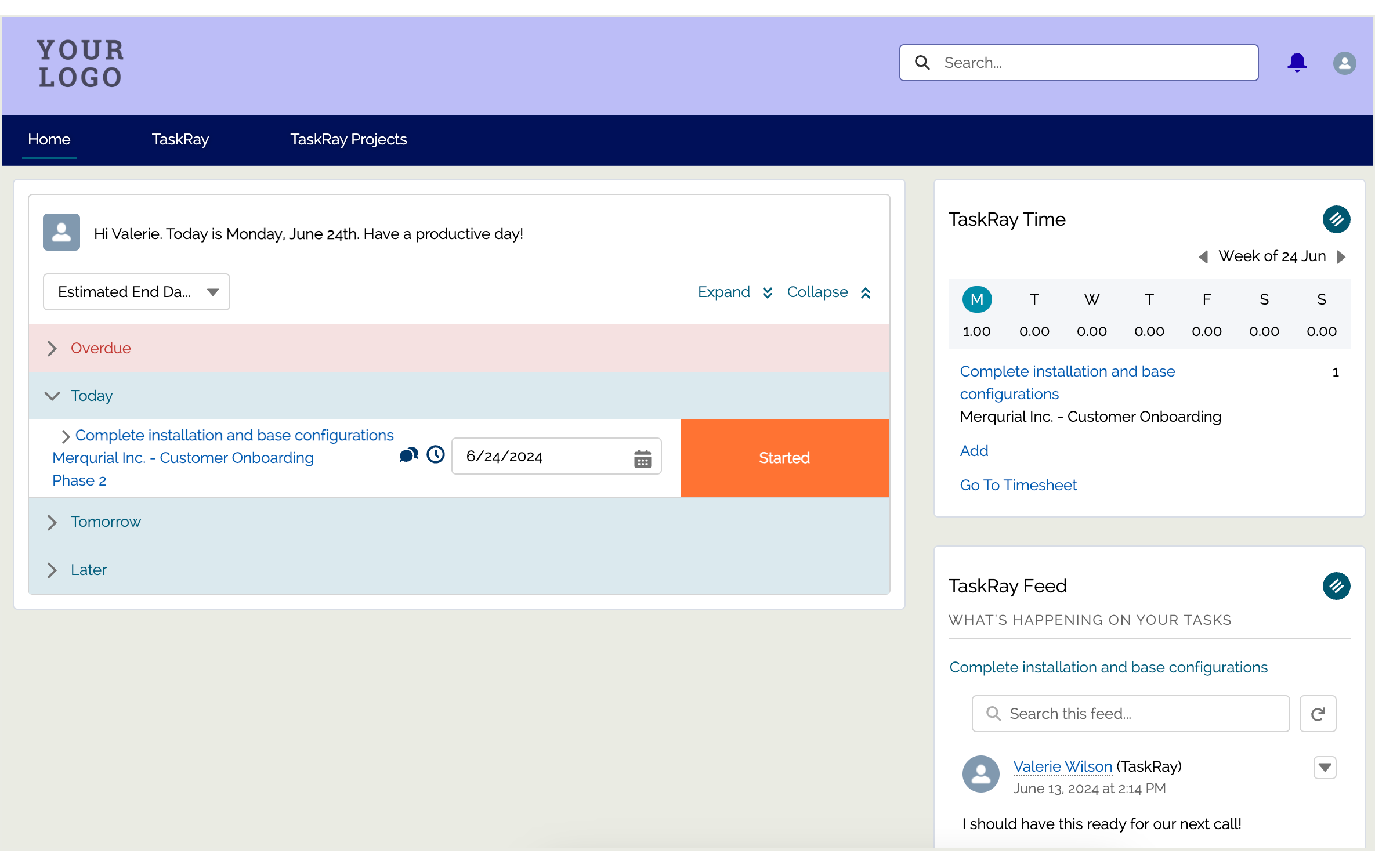1375x868 pixels.
Task: Select Tuesday in the time week
Action: 1034,299
